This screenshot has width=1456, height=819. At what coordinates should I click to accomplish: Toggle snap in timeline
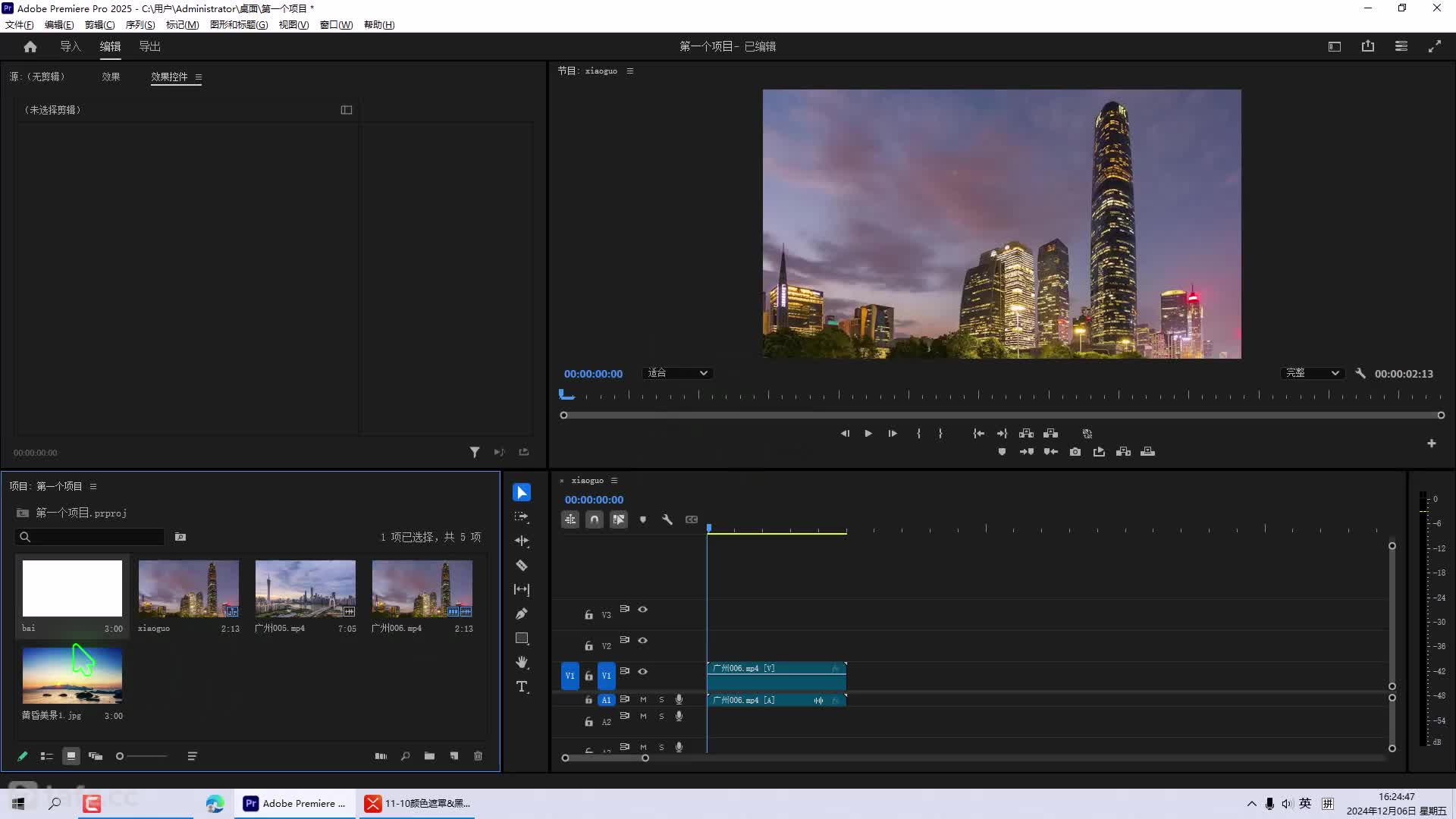[x=595, y=520]
